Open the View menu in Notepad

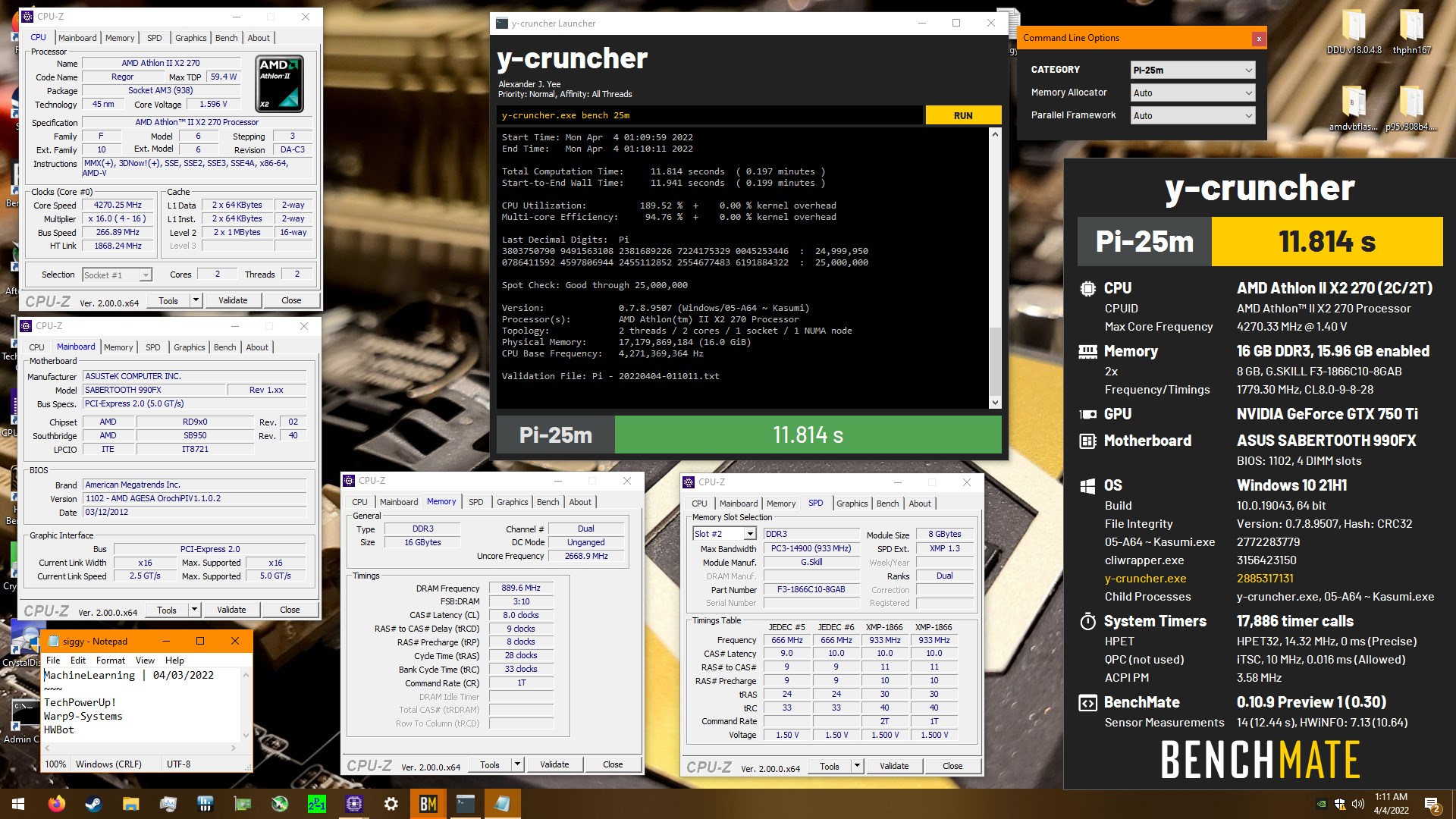tap(145, 661)
